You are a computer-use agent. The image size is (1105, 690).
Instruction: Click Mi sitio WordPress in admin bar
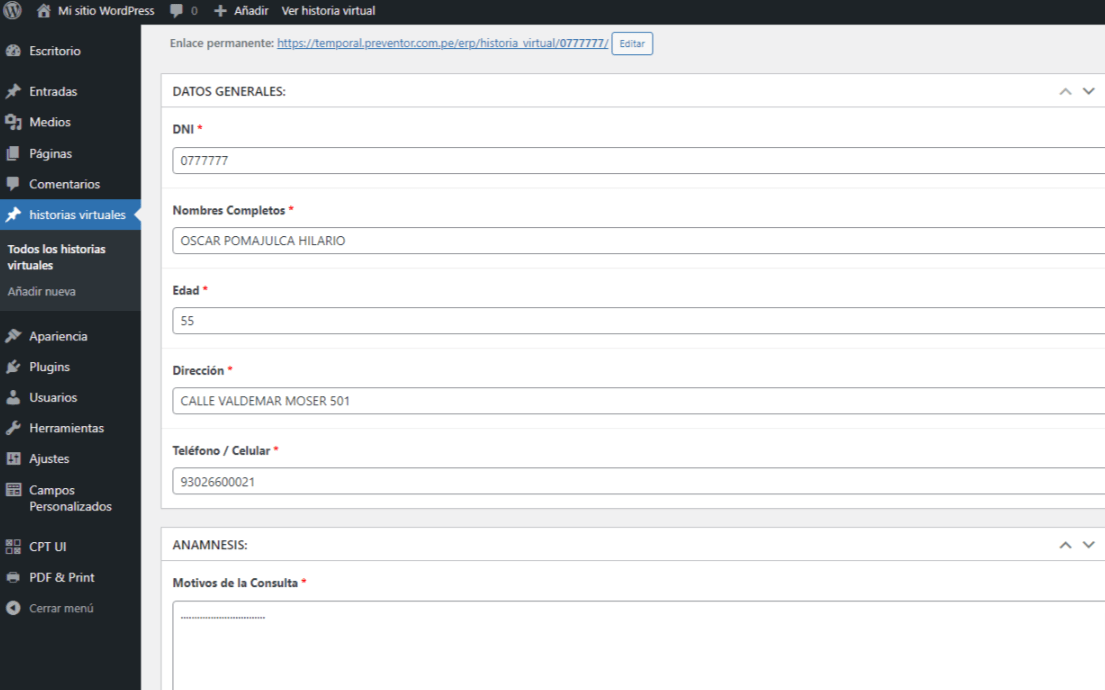(x=106, y=11)
